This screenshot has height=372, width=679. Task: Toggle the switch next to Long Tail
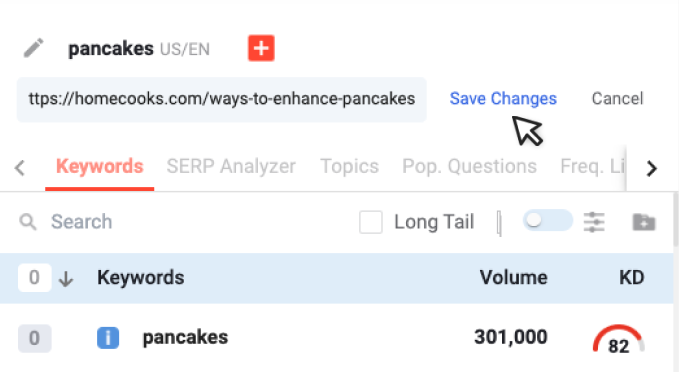(547, 220)
